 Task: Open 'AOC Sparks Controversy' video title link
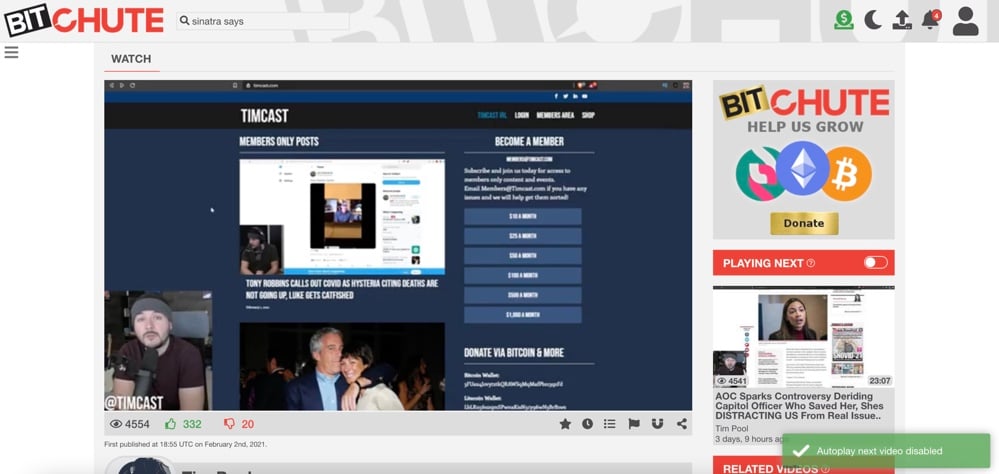click(x=800, y=406)
